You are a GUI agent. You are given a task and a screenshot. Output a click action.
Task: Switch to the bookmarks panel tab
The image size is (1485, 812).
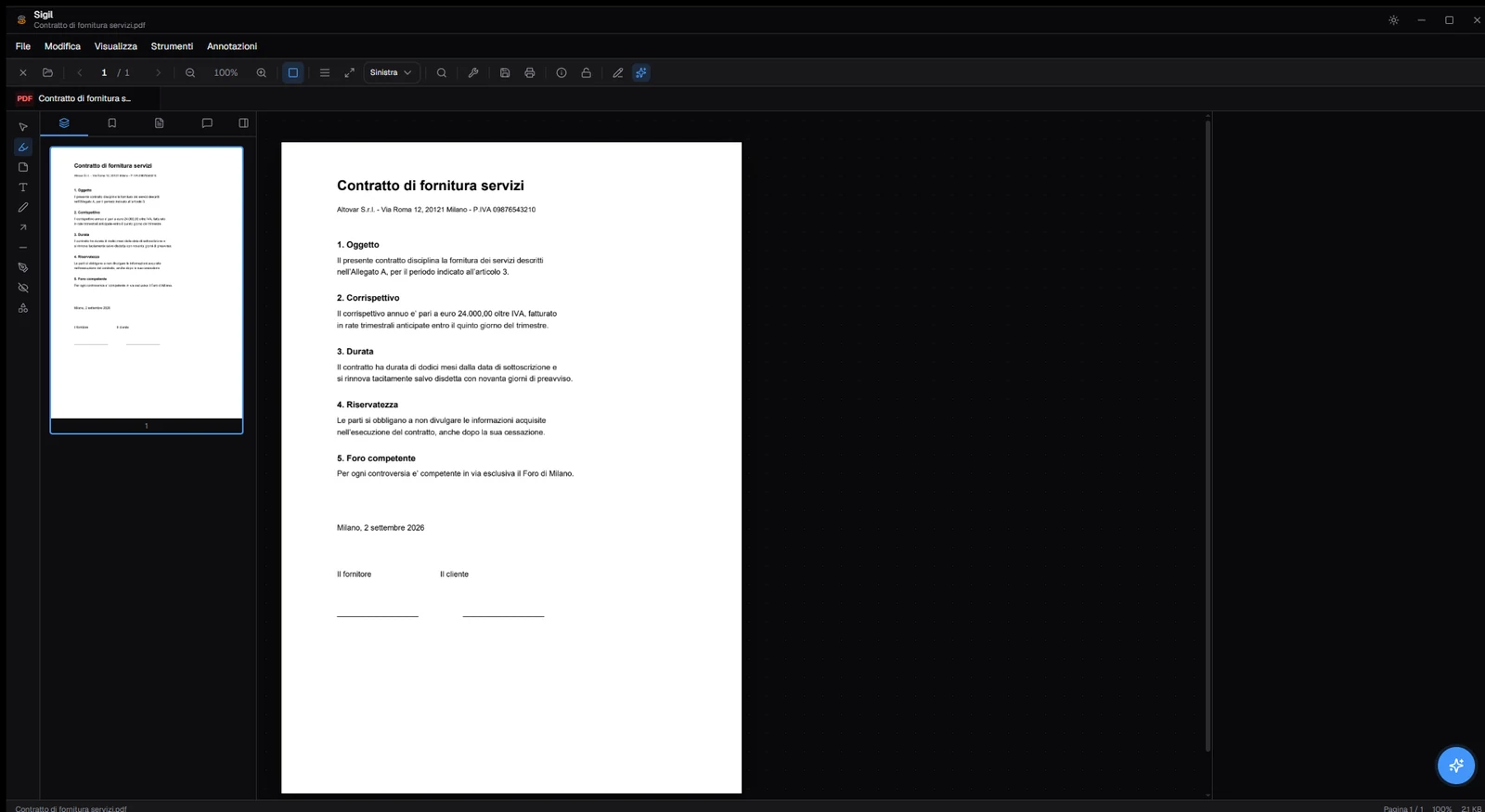click(112, 122)
